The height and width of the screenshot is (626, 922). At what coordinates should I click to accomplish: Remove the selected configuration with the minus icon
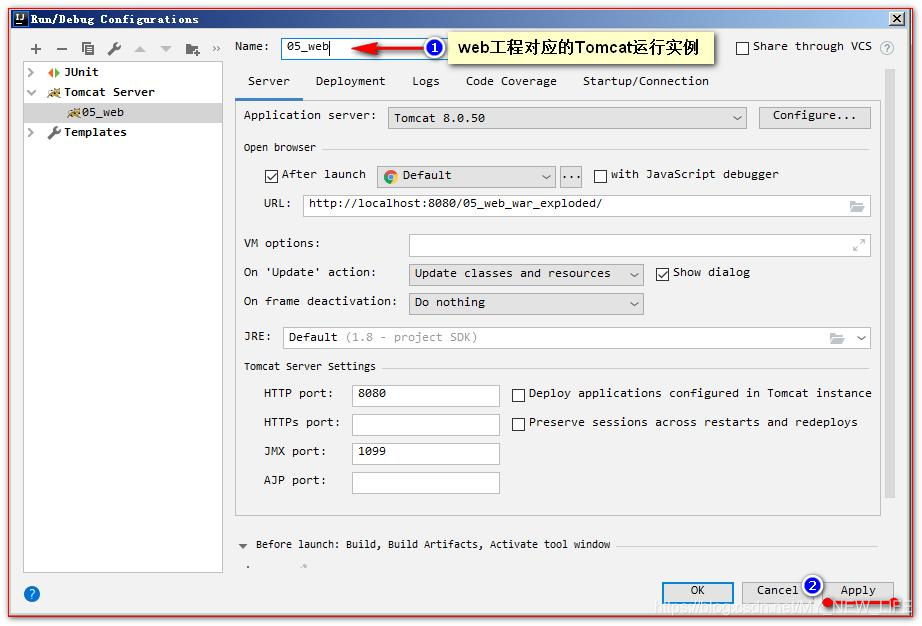click(x=62, y=49)
